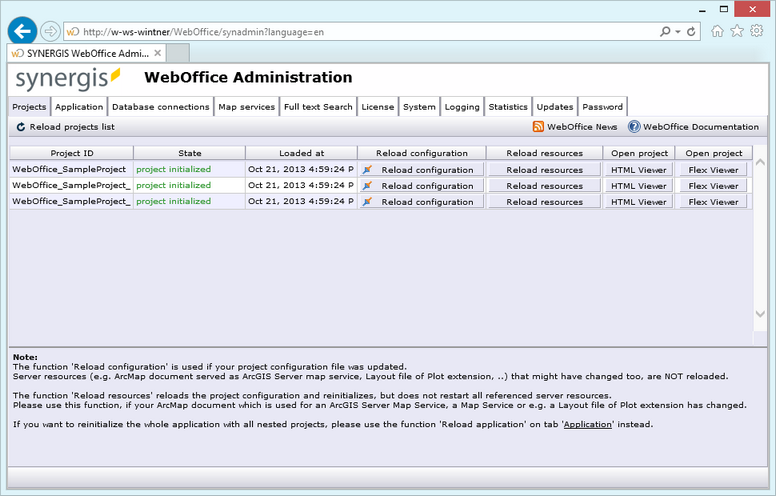
Task: Open second project row in Flex Viewer
Action: pos(713,186)
